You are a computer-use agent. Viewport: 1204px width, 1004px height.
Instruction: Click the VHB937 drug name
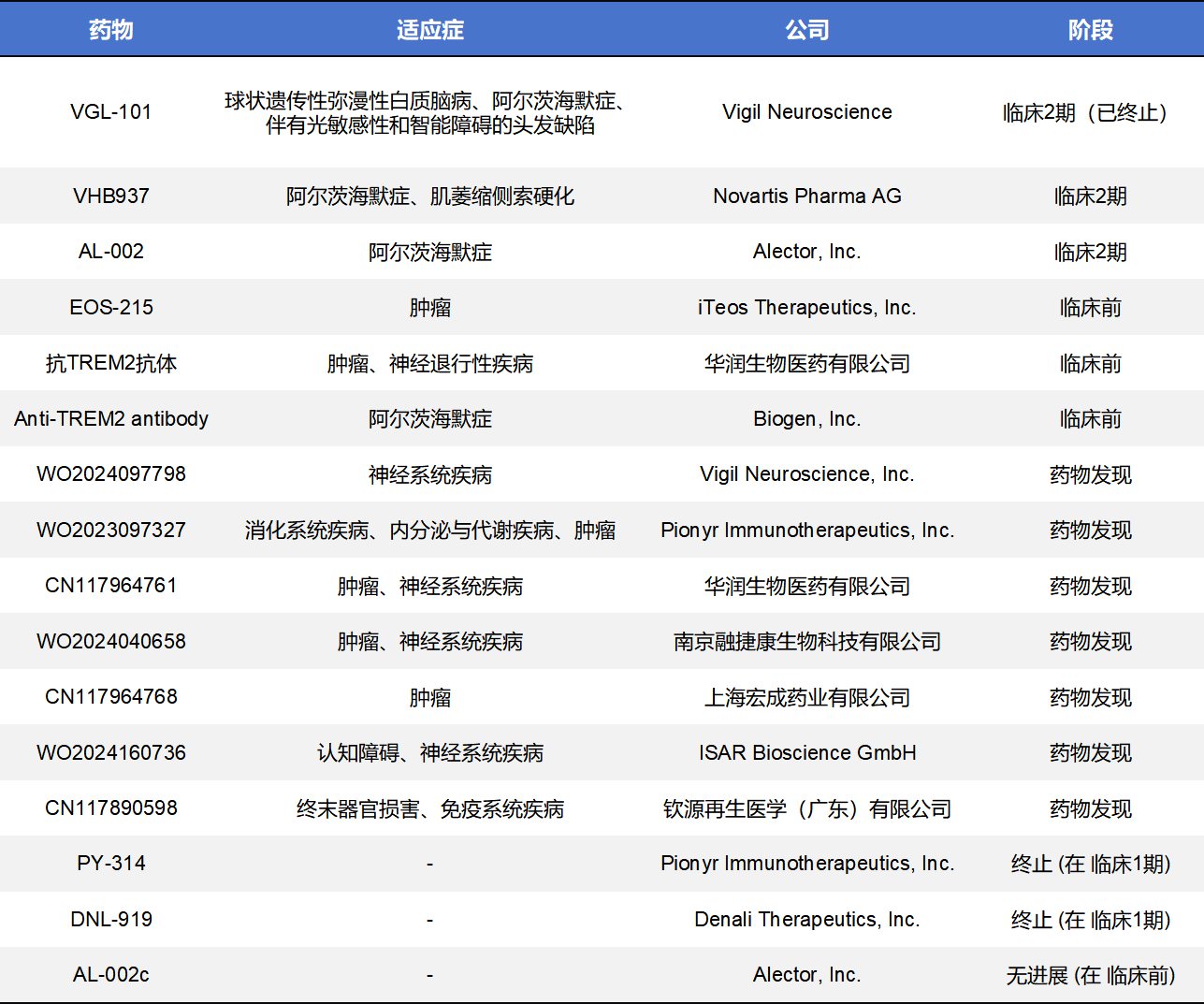pos(111,196)
